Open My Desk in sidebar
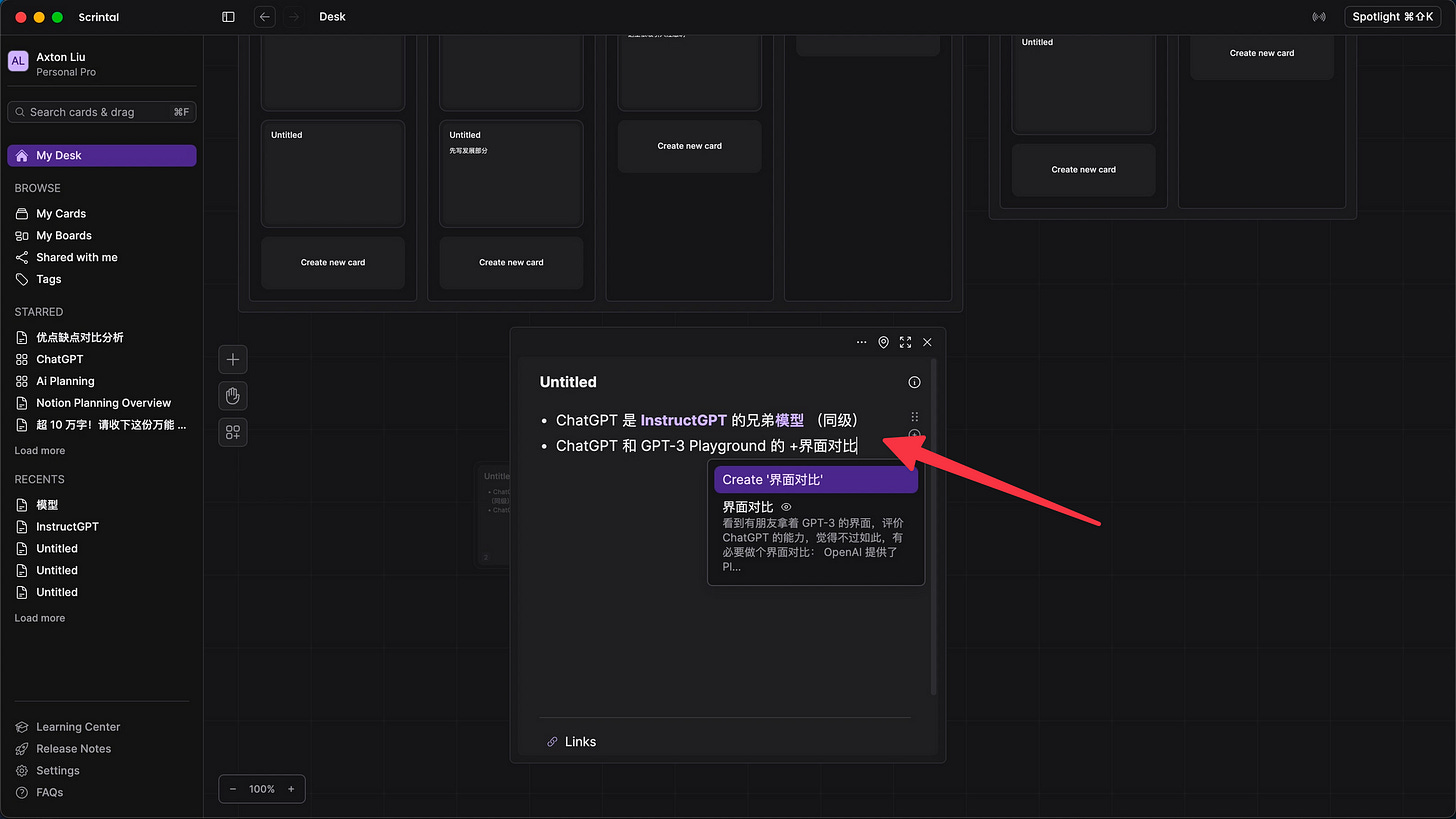Screen dimensions: 1456x819 click(102, 156)
